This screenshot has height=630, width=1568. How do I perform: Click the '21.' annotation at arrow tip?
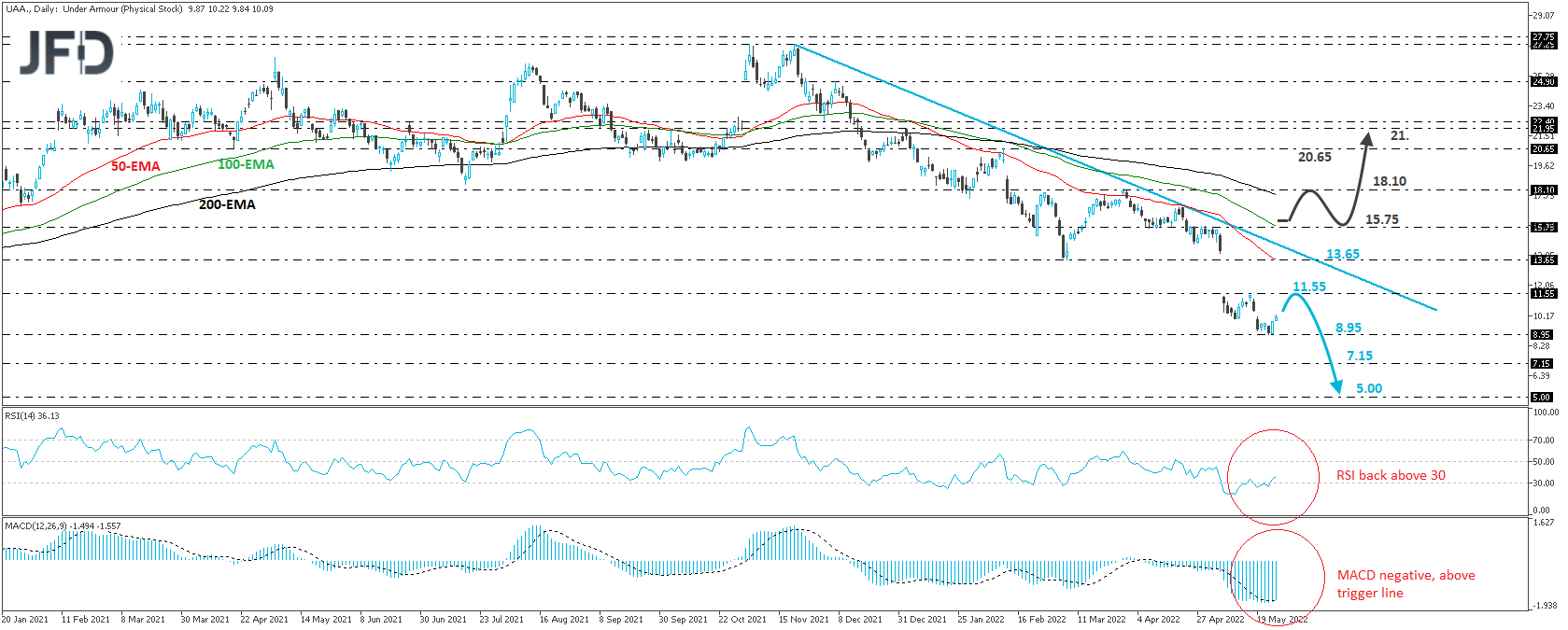1399,135
